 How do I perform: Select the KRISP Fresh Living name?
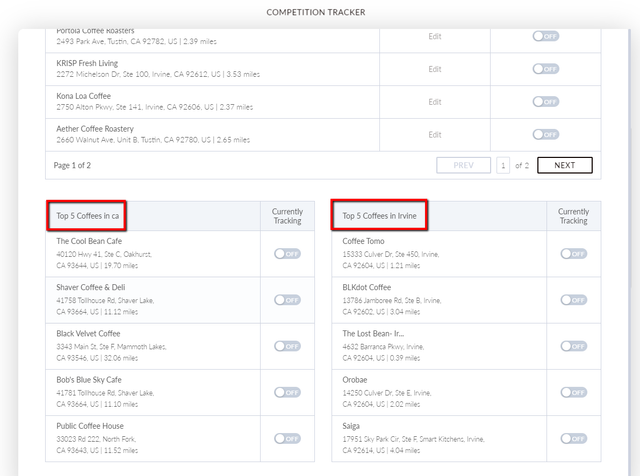(87, 63)
